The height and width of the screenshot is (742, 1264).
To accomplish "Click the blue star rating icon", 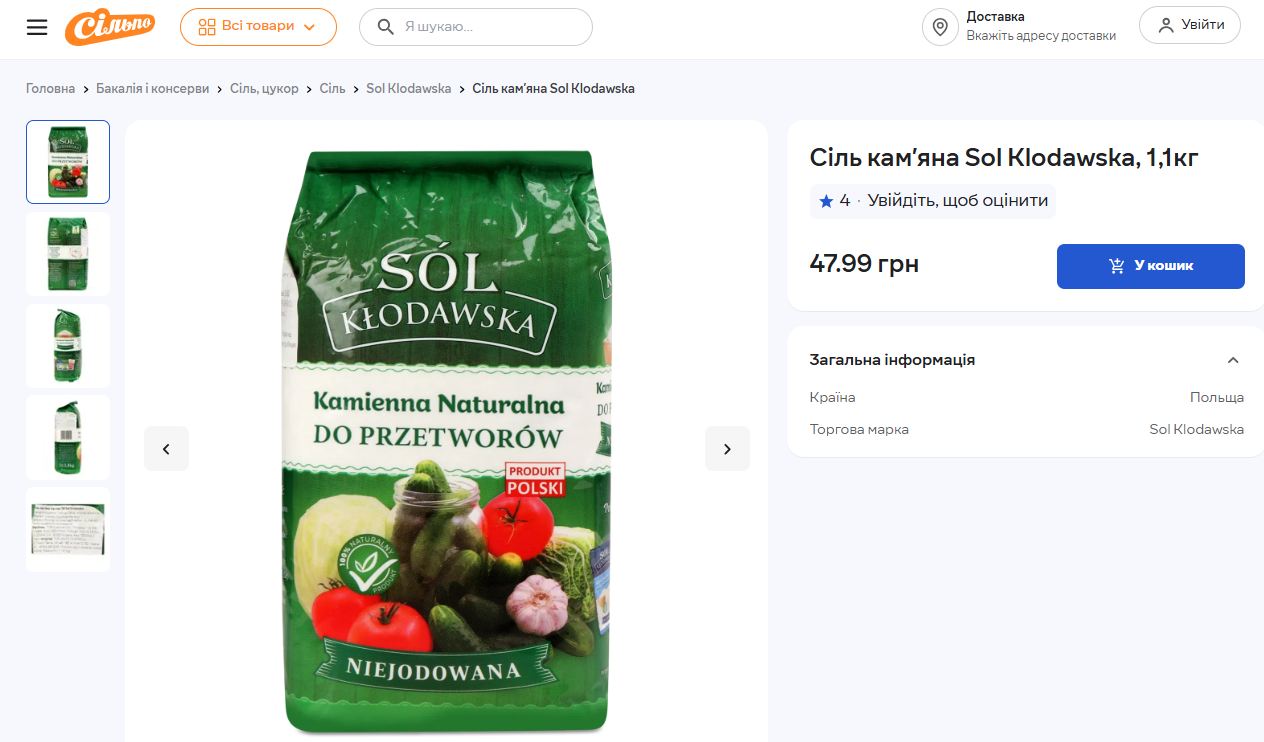I will [826, 201].
